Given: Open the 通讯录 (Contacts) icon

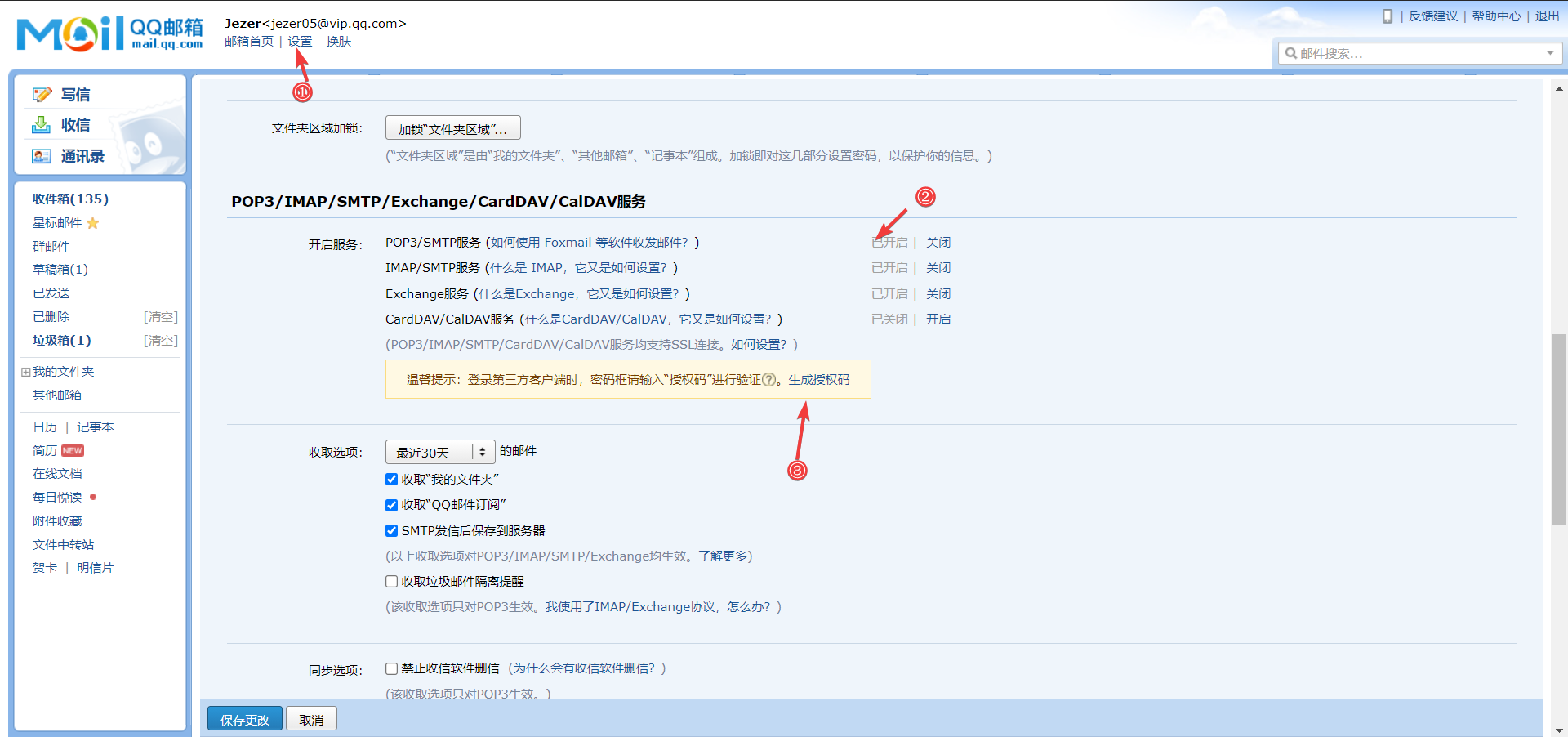Looking at the screenshot, I should click(x=42, y=155).
